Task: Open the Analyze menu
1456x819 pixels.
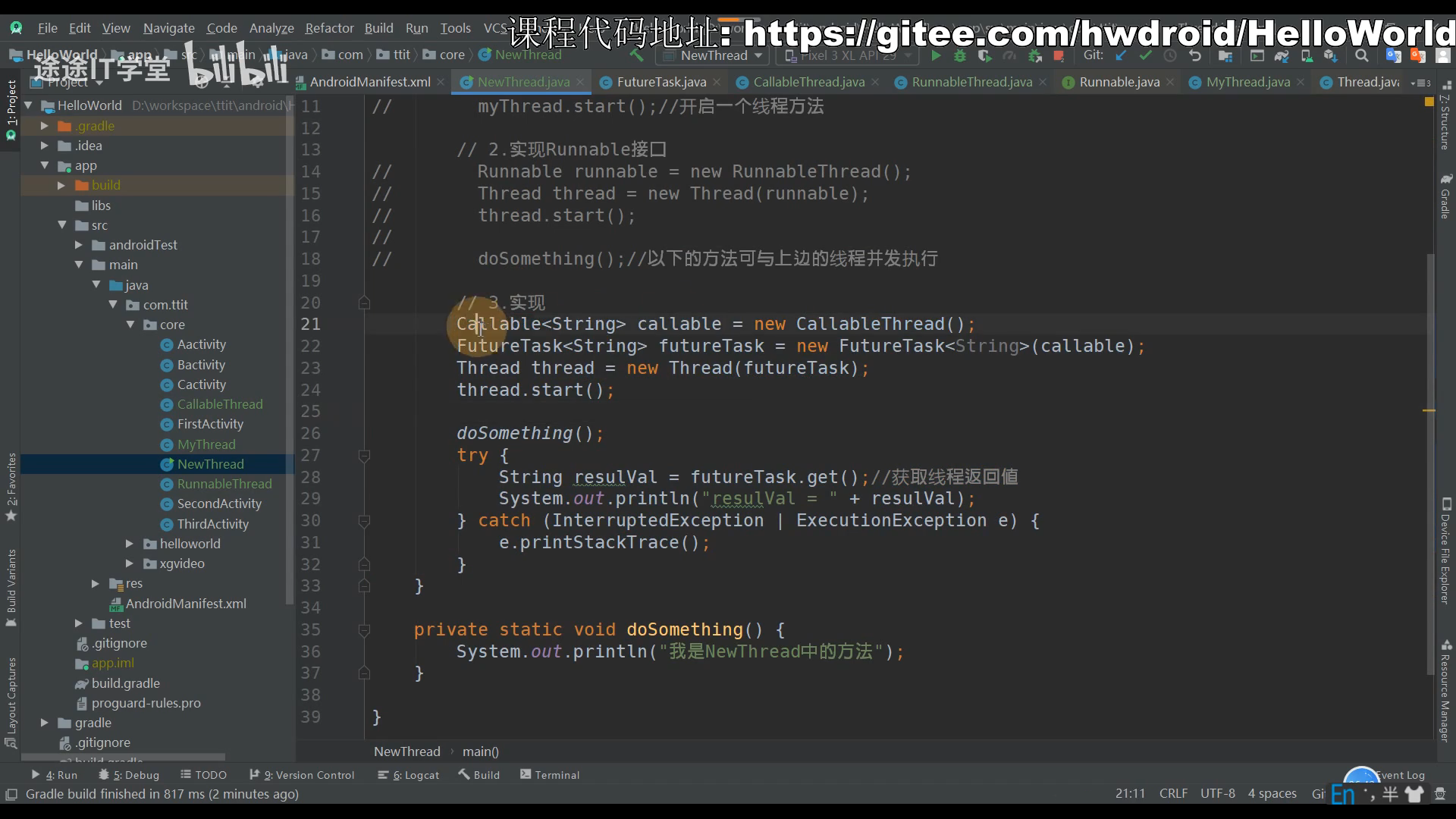Action: (x=271, y=28)
